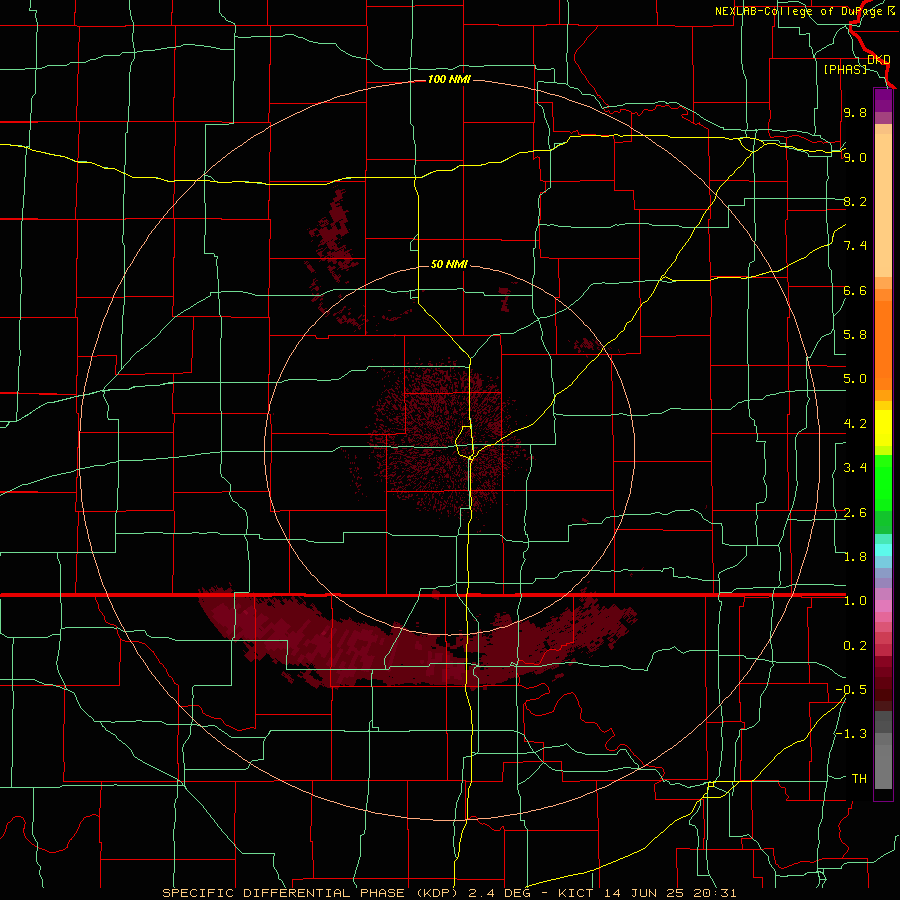Pick the 5.0 legend number
Screen dimensions: 900x900
click(855, 379)
